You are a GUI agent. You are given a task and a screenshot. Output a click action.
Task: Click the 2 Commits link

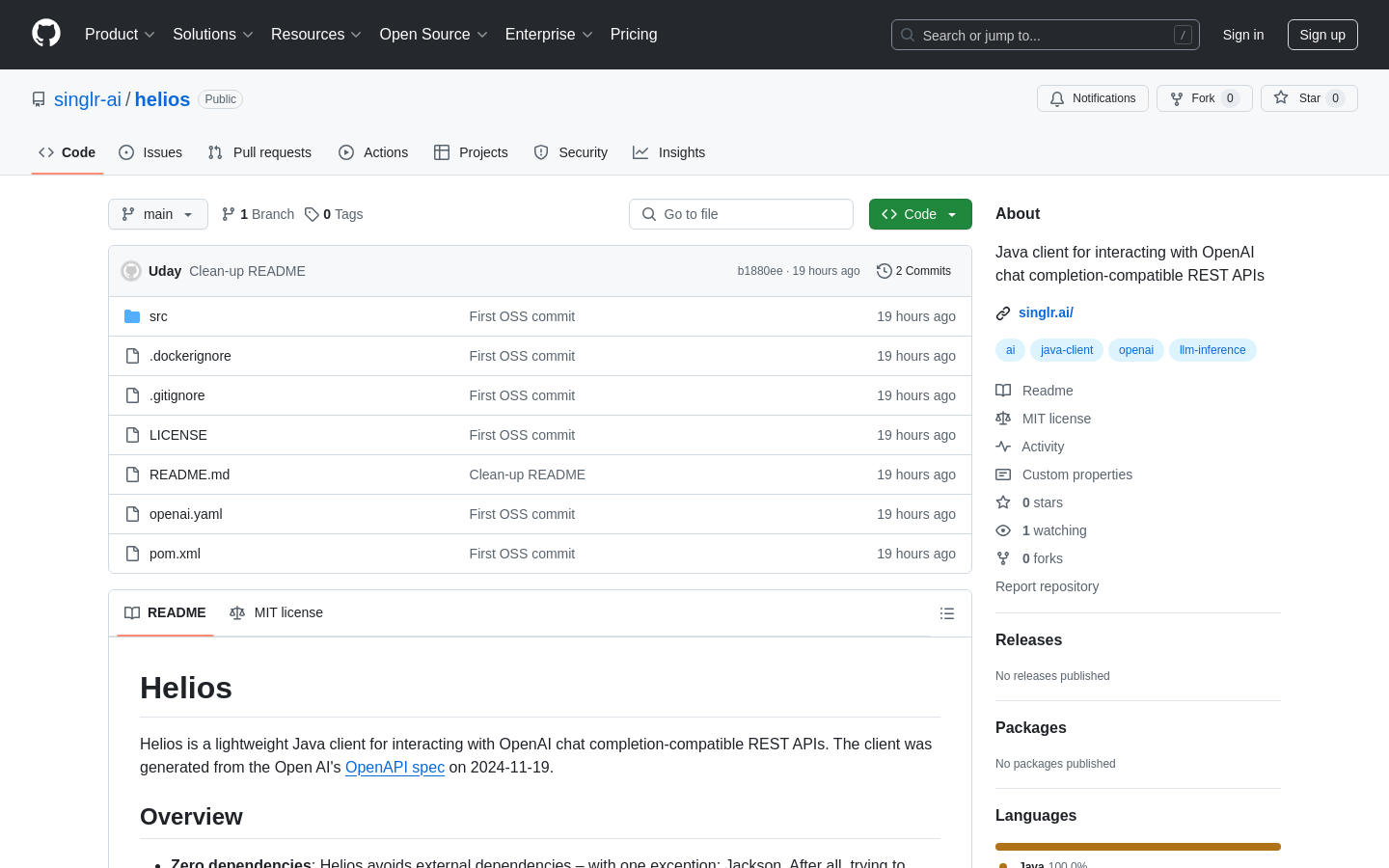(913, 271)
